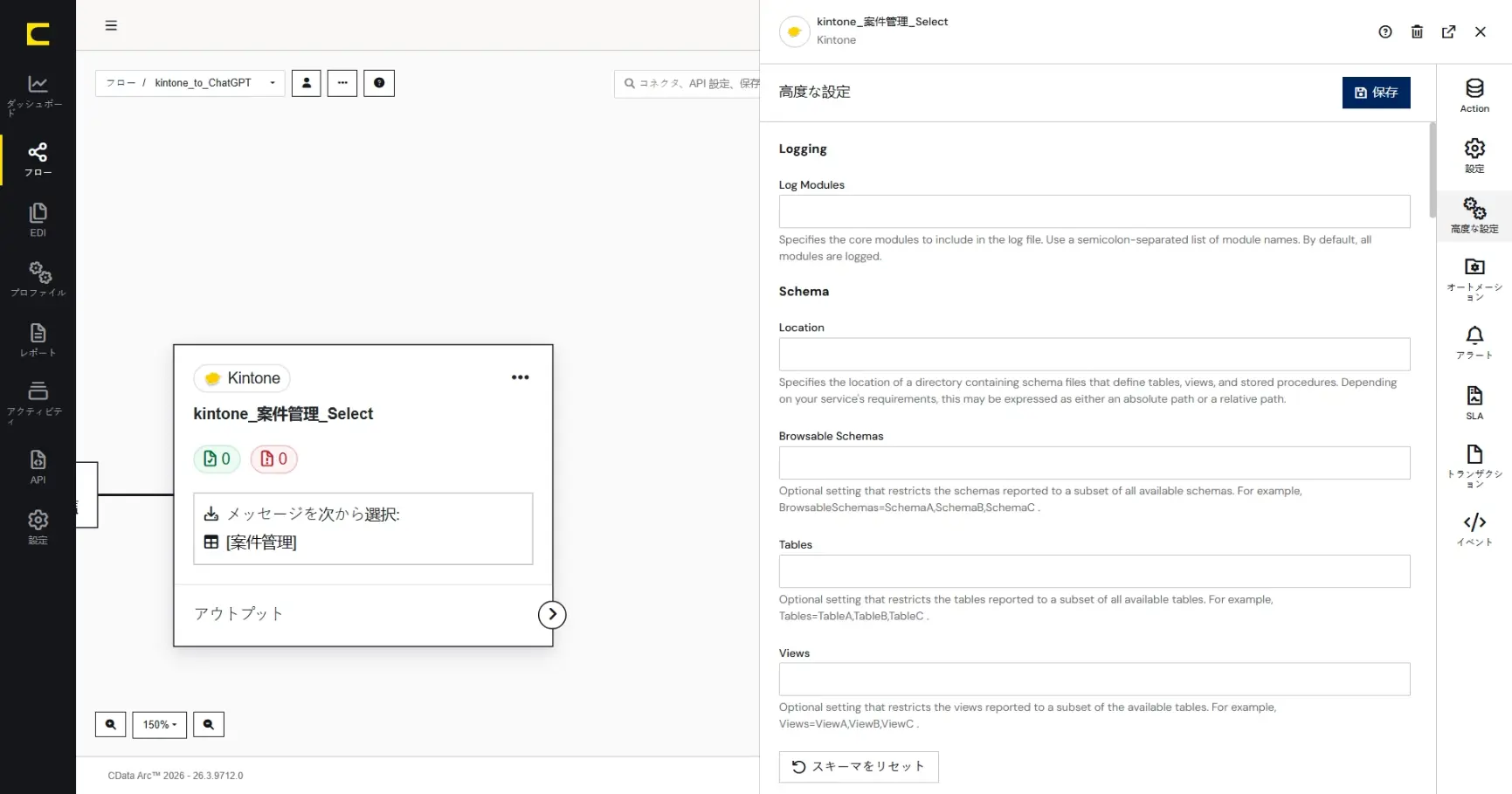
Task: Open help for the connector panel
Action: [1385, 32]
